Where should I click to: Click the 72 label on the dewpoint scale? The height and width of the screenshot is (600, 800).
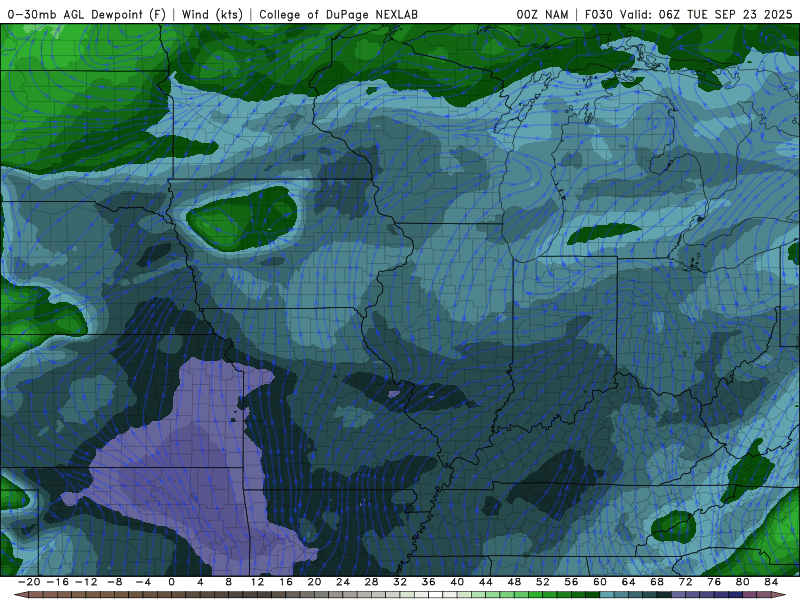tap(686, 582)
